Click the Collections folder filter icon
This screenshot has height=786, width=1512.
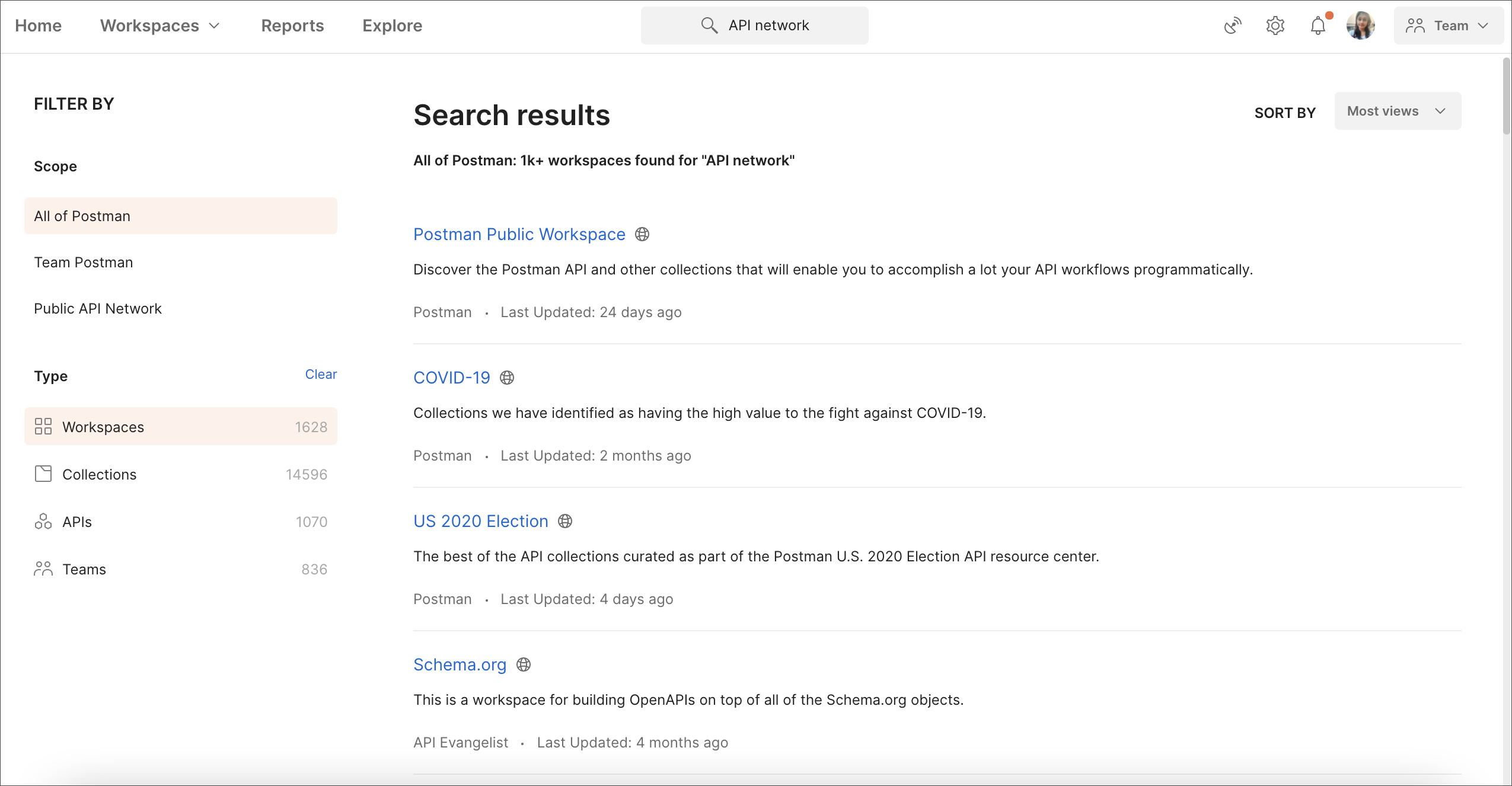[x=43, y=474]
